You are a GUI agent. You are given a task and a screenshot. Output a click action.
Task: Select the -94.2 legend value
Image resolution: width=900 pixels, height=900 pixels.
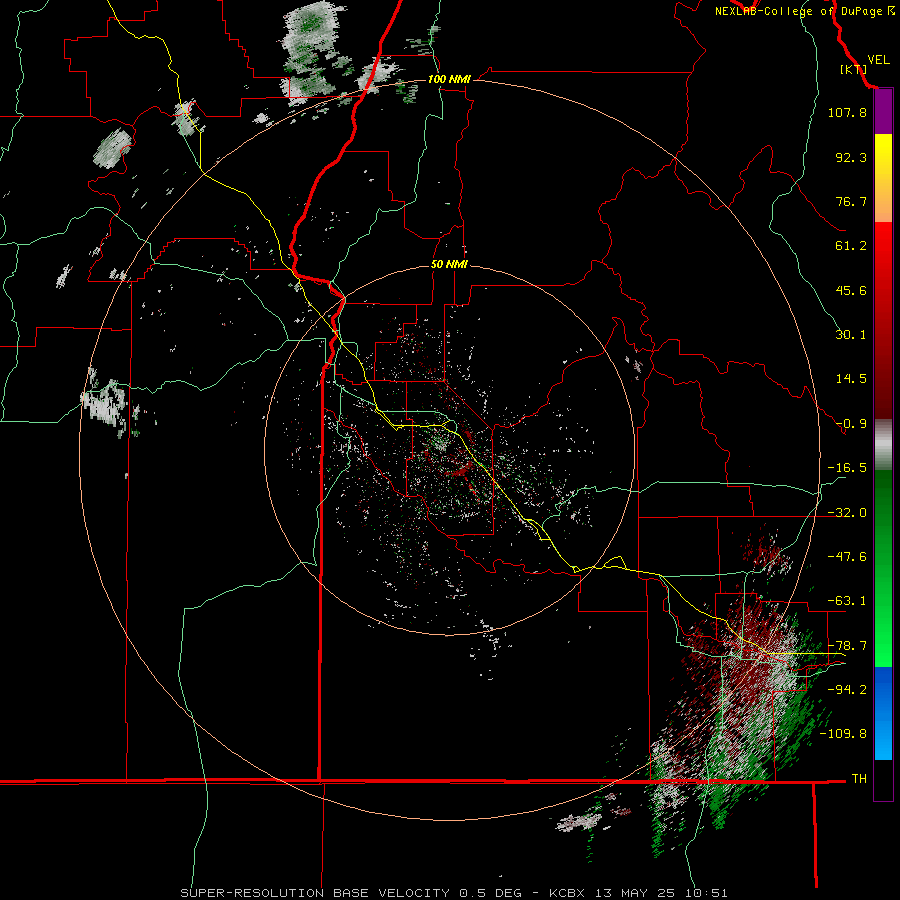point(847,690)
